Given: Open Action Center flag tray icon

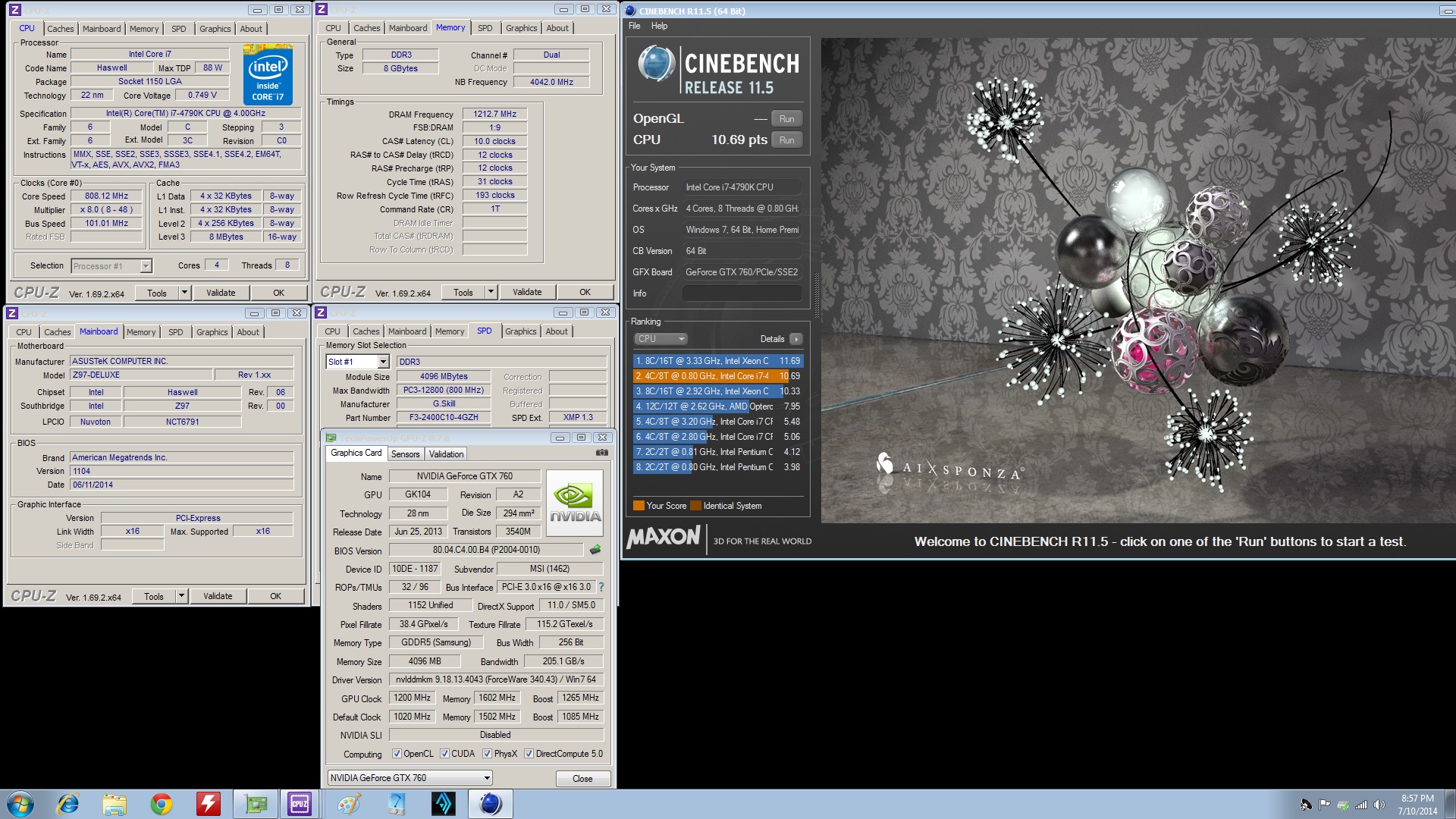Looking at the screenshot, I should (x=1324, y=805).
